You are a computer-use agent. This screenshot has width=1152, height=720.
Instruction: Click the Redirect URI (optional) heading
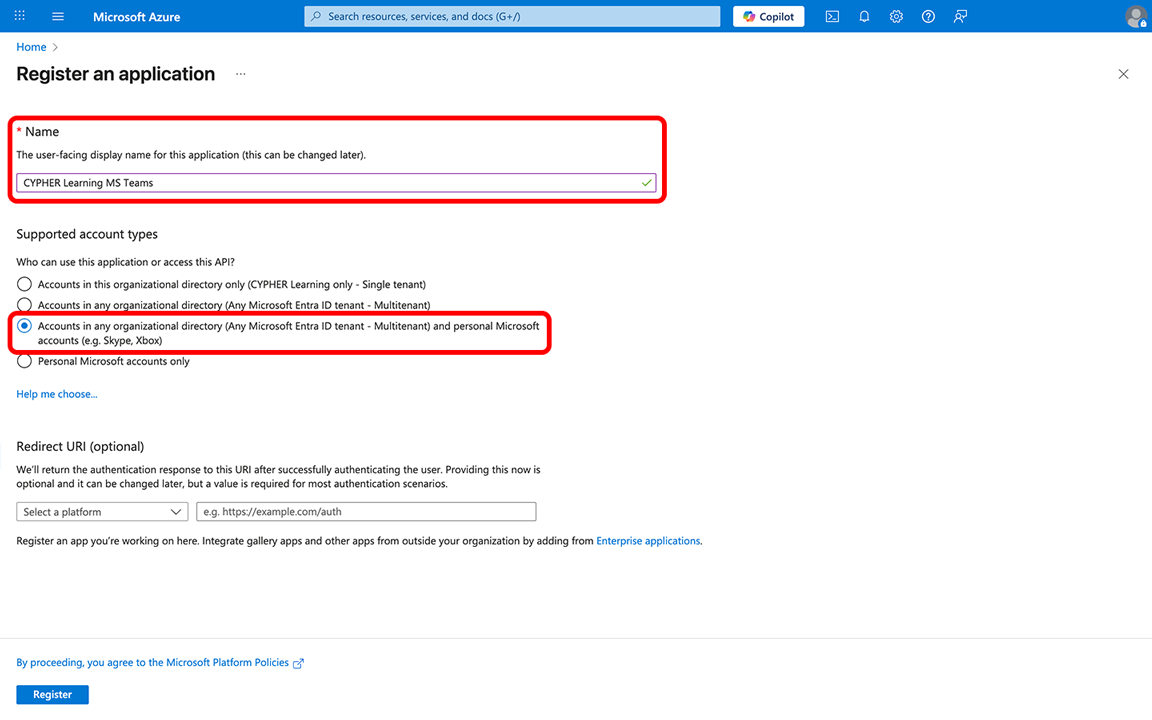tap(80, 447)
